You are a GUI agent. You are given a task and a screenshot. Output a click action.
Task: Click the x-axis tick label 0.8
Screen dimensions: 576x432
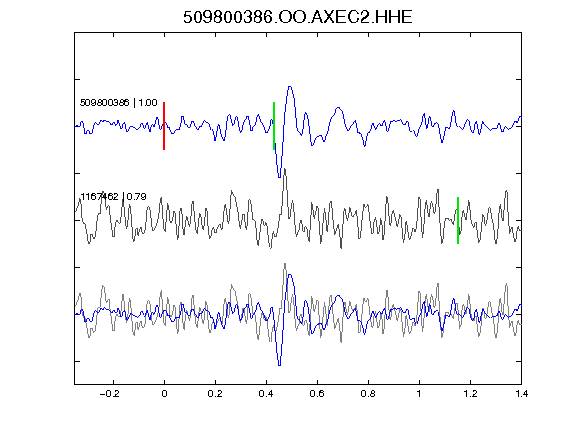(x=368, y=394)
